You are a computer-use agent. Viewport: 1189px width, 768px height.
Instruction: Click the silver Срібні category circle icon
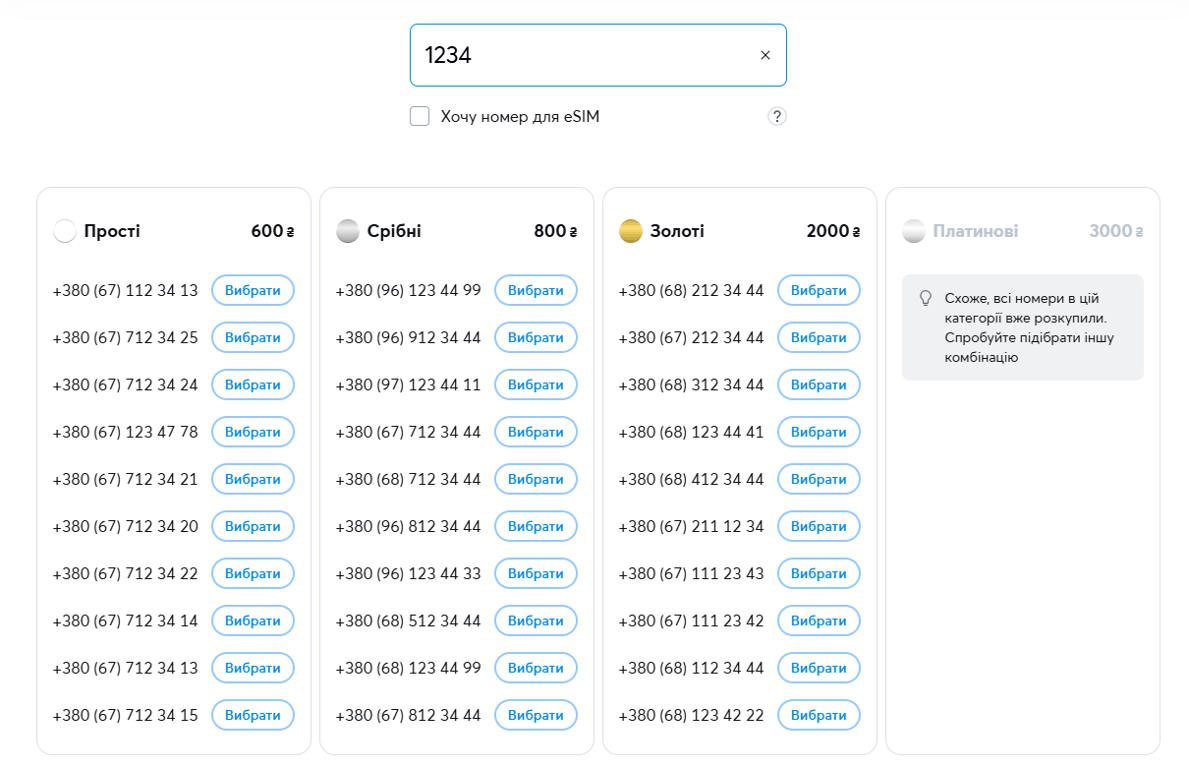click(x=348, y=232)
